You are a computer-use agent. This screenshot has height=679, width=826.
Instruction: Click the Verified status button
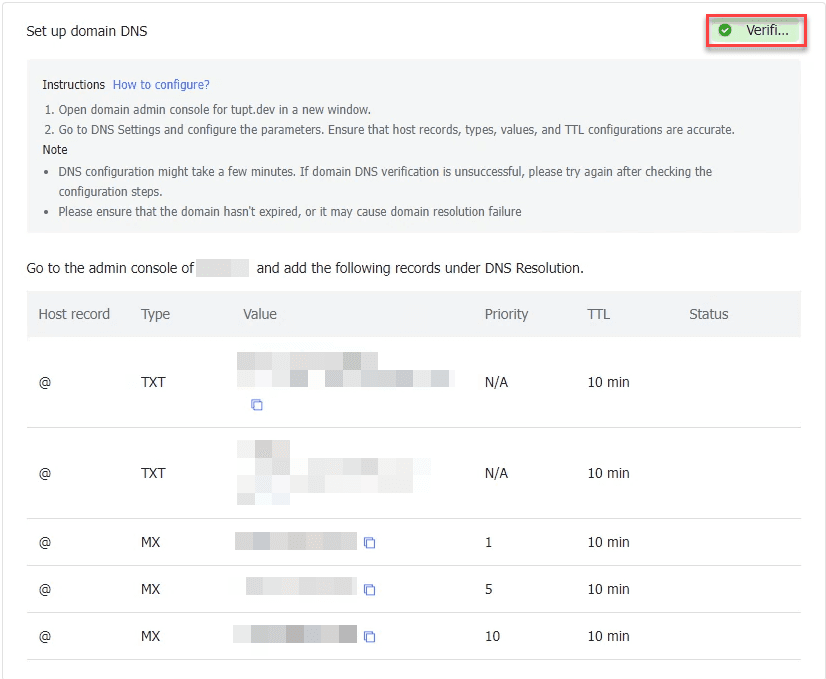click(756, 31)
